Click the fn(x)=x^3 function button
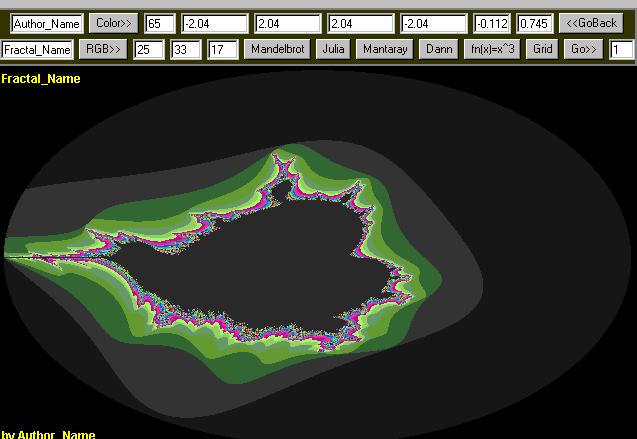 tap(491, 48)
